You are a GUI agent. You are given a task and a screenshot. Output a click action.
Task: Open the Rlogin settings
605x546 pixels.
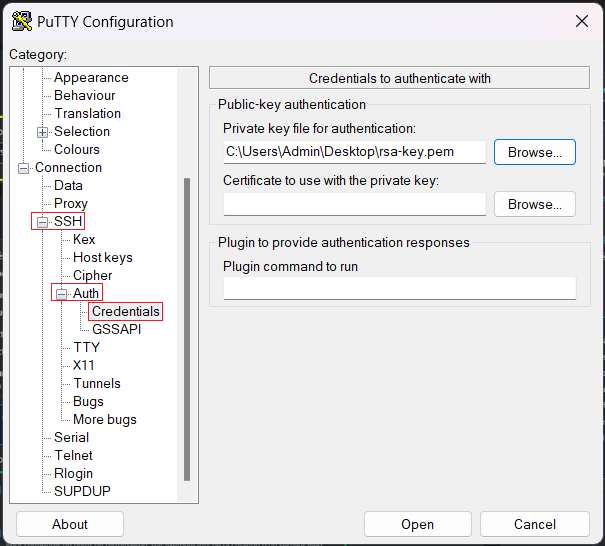[73, 473]
